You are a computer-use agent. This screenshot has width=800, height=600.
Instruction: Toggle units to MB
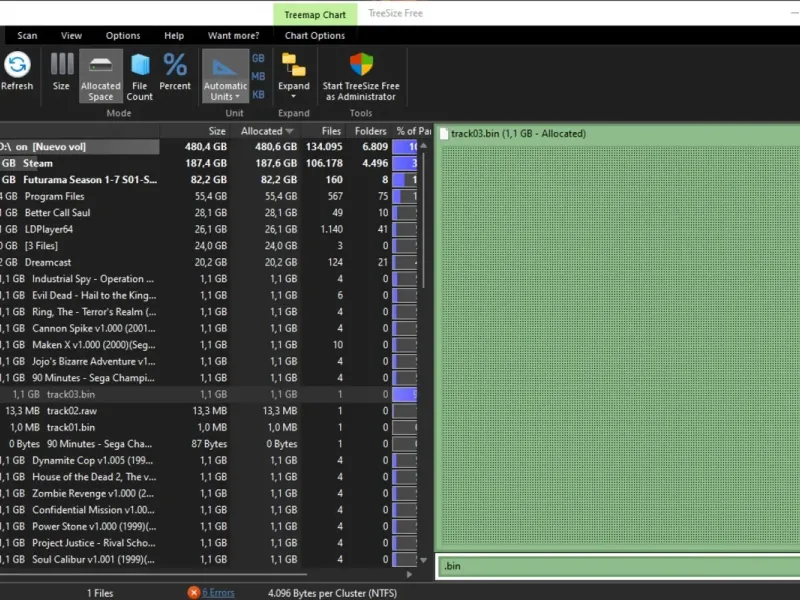[258, 76]
